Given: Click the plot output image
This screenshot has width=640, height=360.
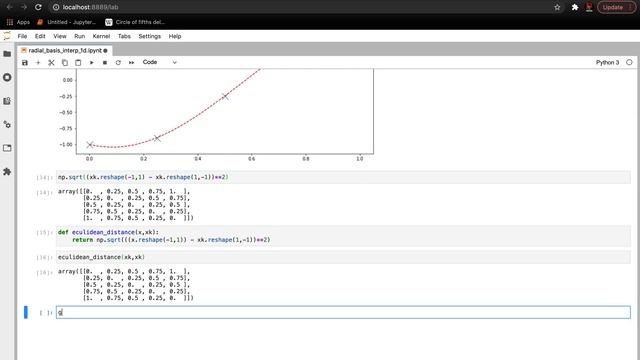Looking at the screenshot, I should pyautogui.click(x=216, y=116).
